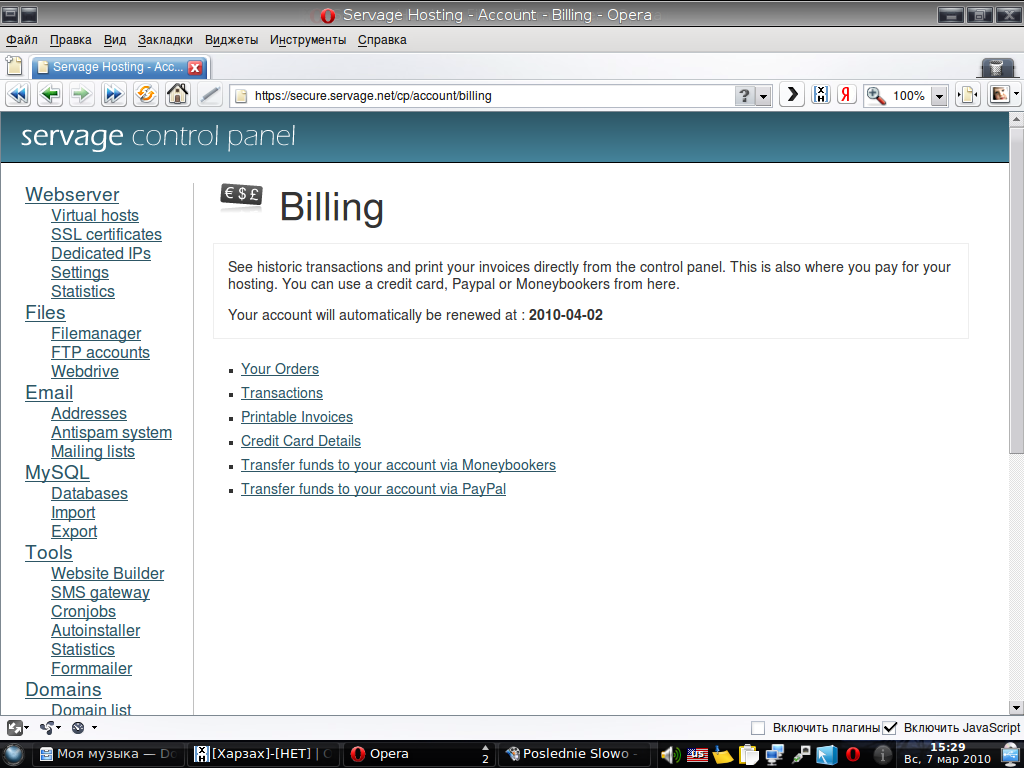Open the Yandex toolbar button

846,95
